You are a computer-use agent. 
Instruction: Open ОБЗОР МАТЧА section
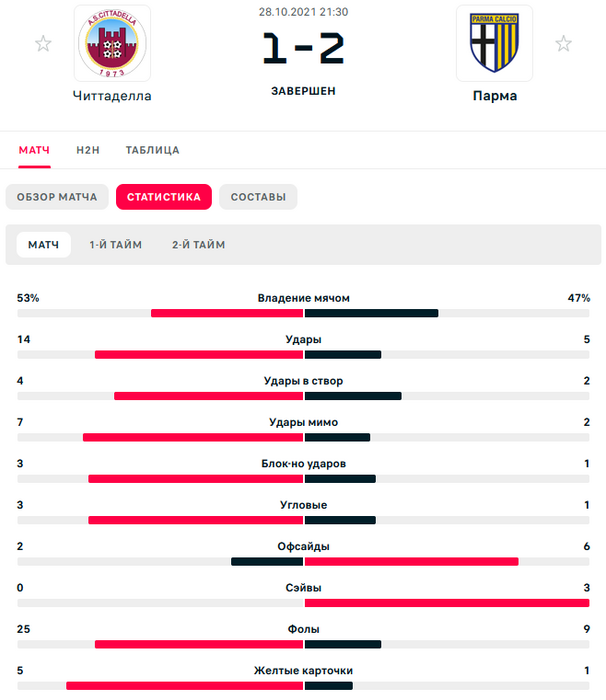tap(57, 197)
